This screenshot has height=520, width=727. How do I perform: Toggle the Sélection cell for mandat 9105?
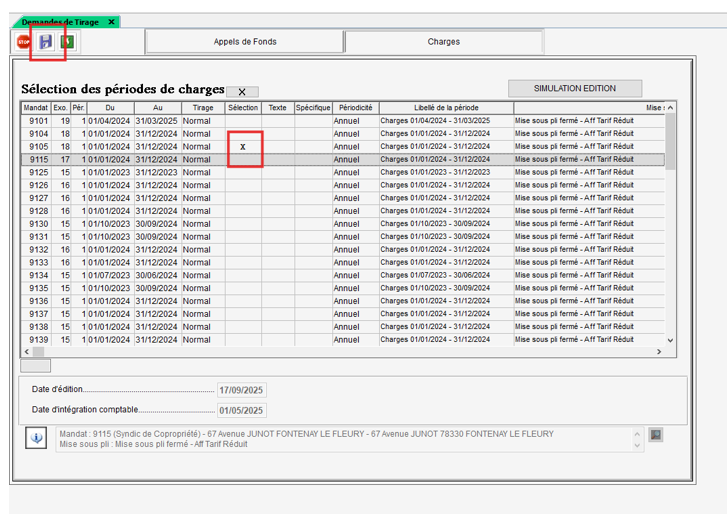tap(242, 147)
